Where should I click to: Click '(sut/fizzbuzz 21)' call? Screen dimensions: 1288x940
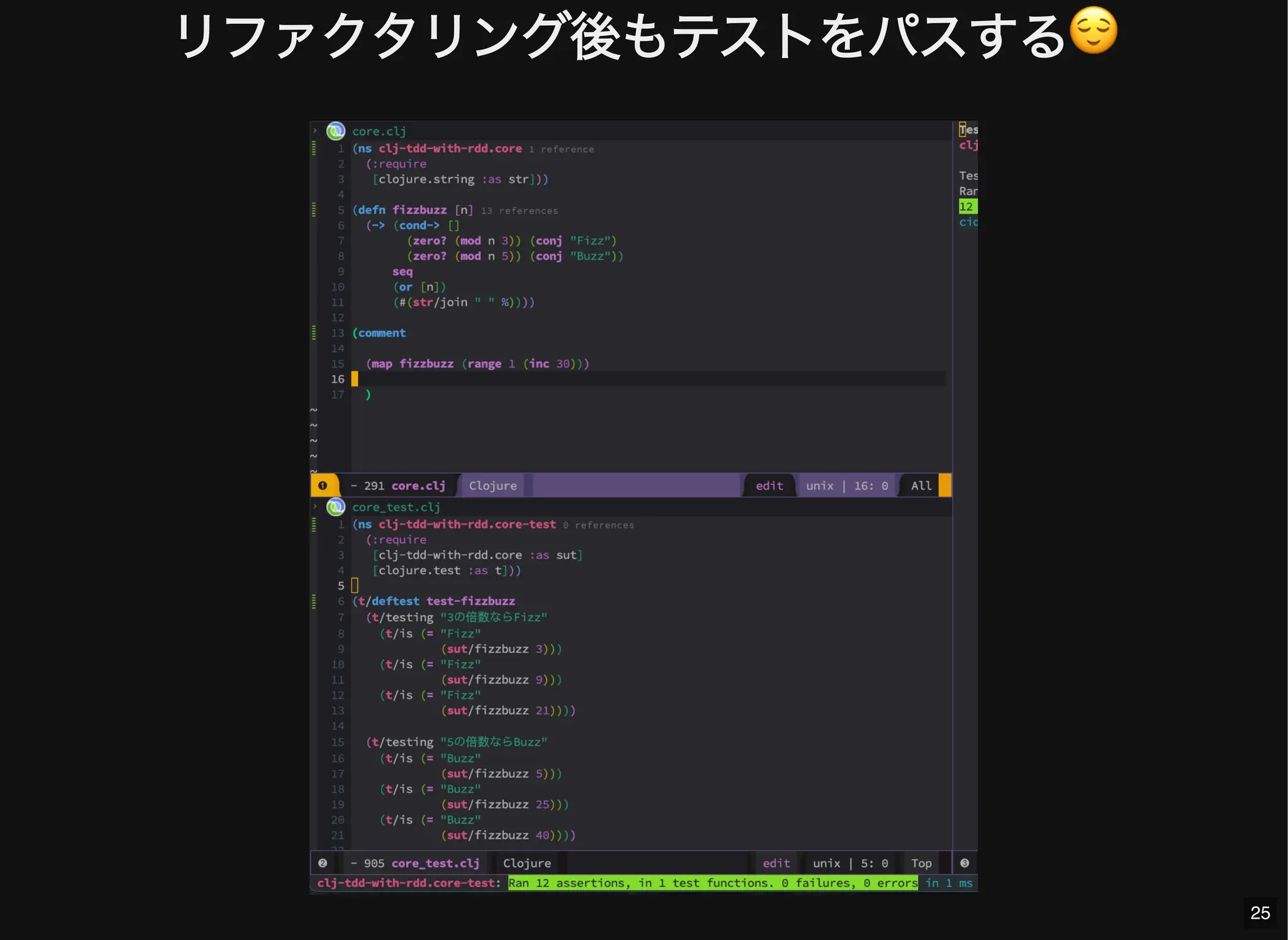pyautogui.click(x=498, y=711)
